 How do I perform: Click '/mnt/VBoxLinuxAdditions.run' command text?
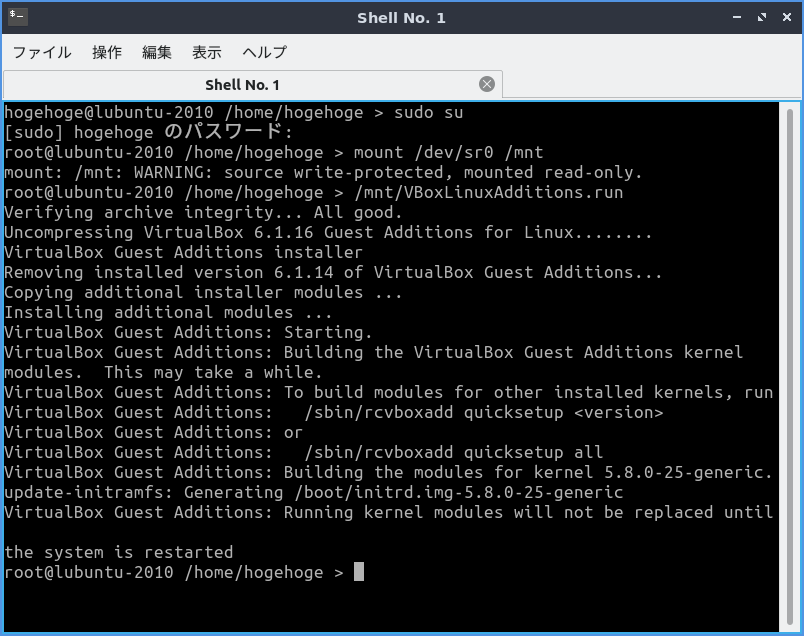tap(488, 192)
